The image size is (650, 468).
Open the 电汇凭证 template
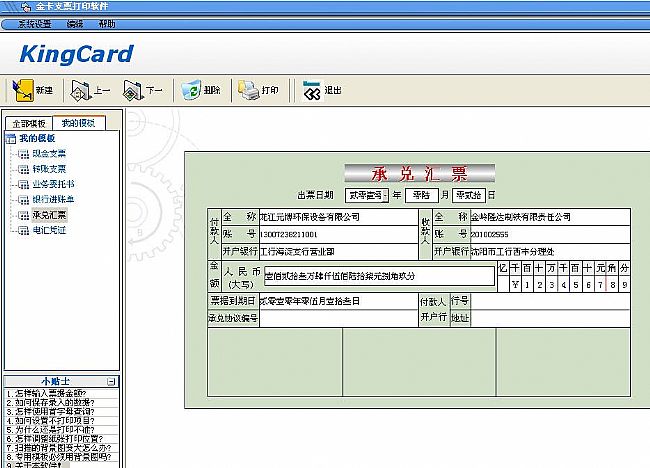tap(48, 230)
